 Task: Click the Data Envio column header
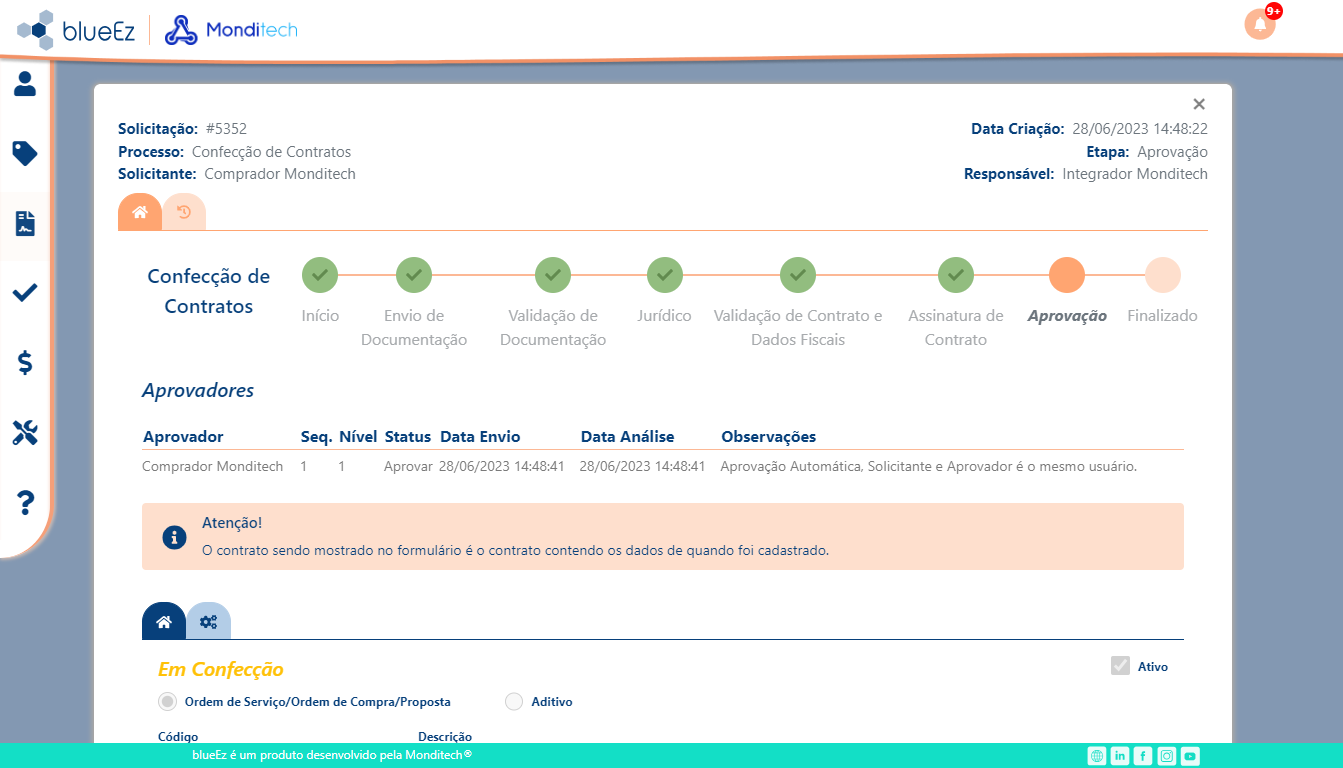(x=480, y=437)
